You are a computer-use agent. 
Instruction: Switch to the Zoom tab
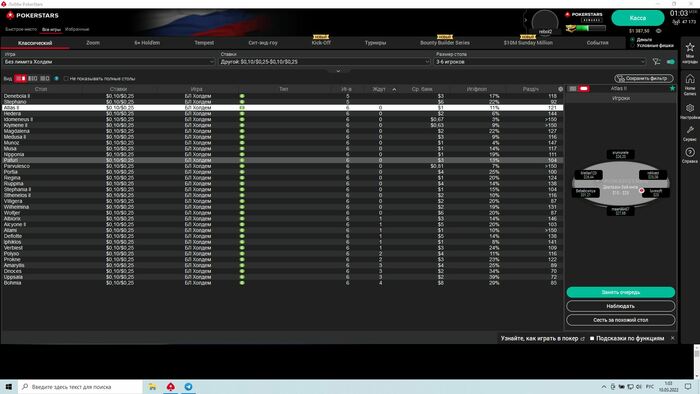(93, 43)
